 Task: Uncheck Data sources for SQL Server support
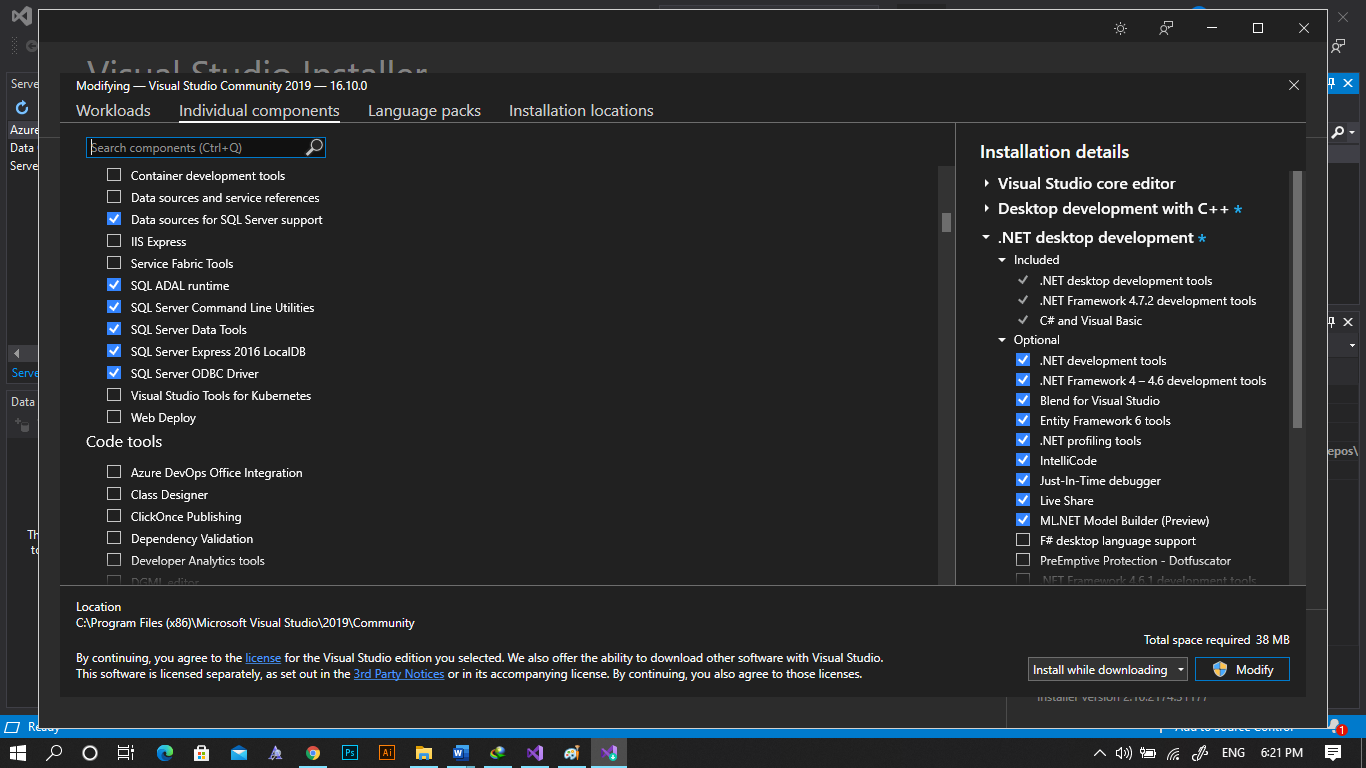pyautogui.click(x=114, y=219)
